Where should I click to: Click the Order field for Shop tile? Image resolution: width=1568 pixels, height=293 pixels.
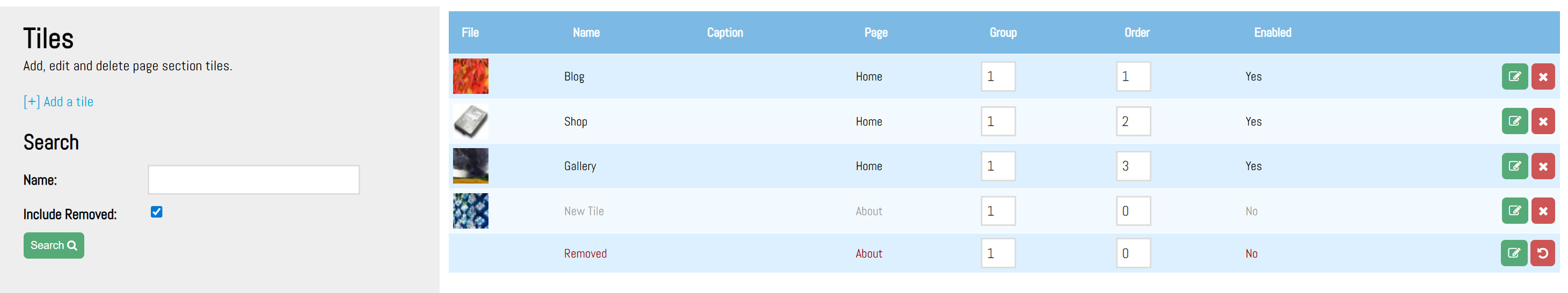pos(1133,122)
